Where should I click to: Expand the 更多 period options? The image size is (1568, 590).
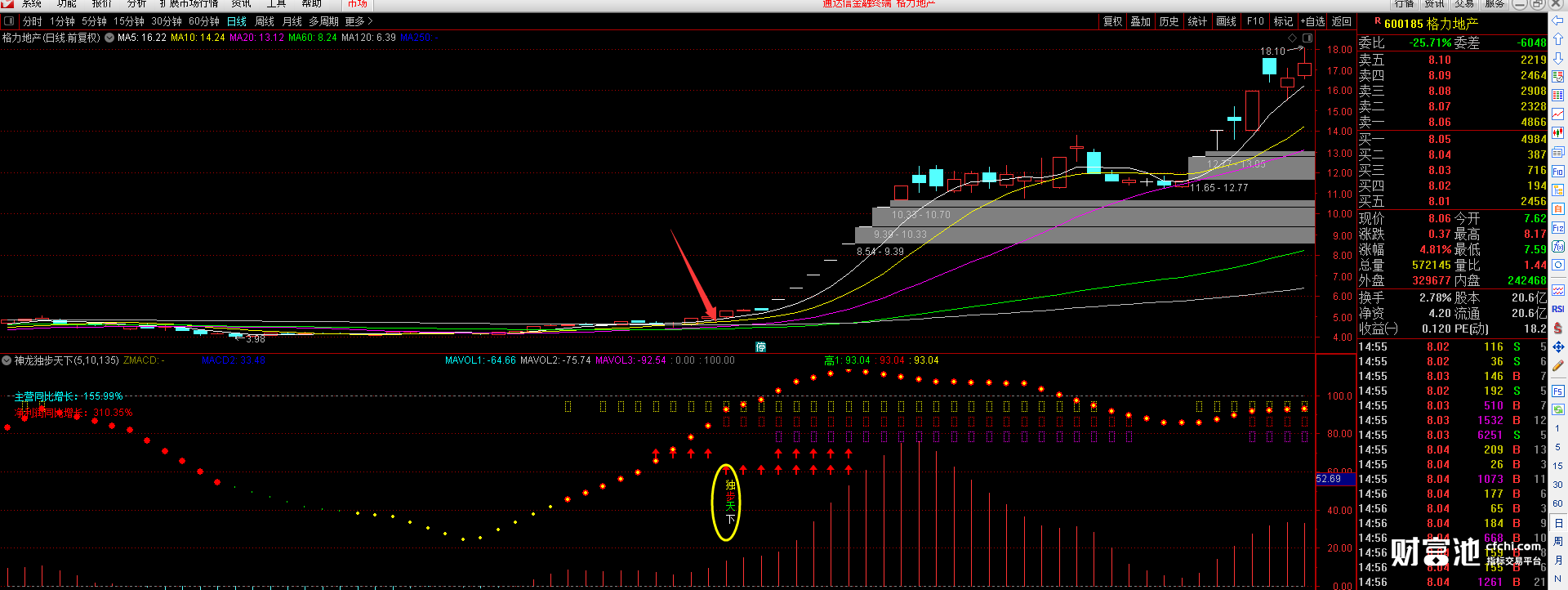click(359, 21)
